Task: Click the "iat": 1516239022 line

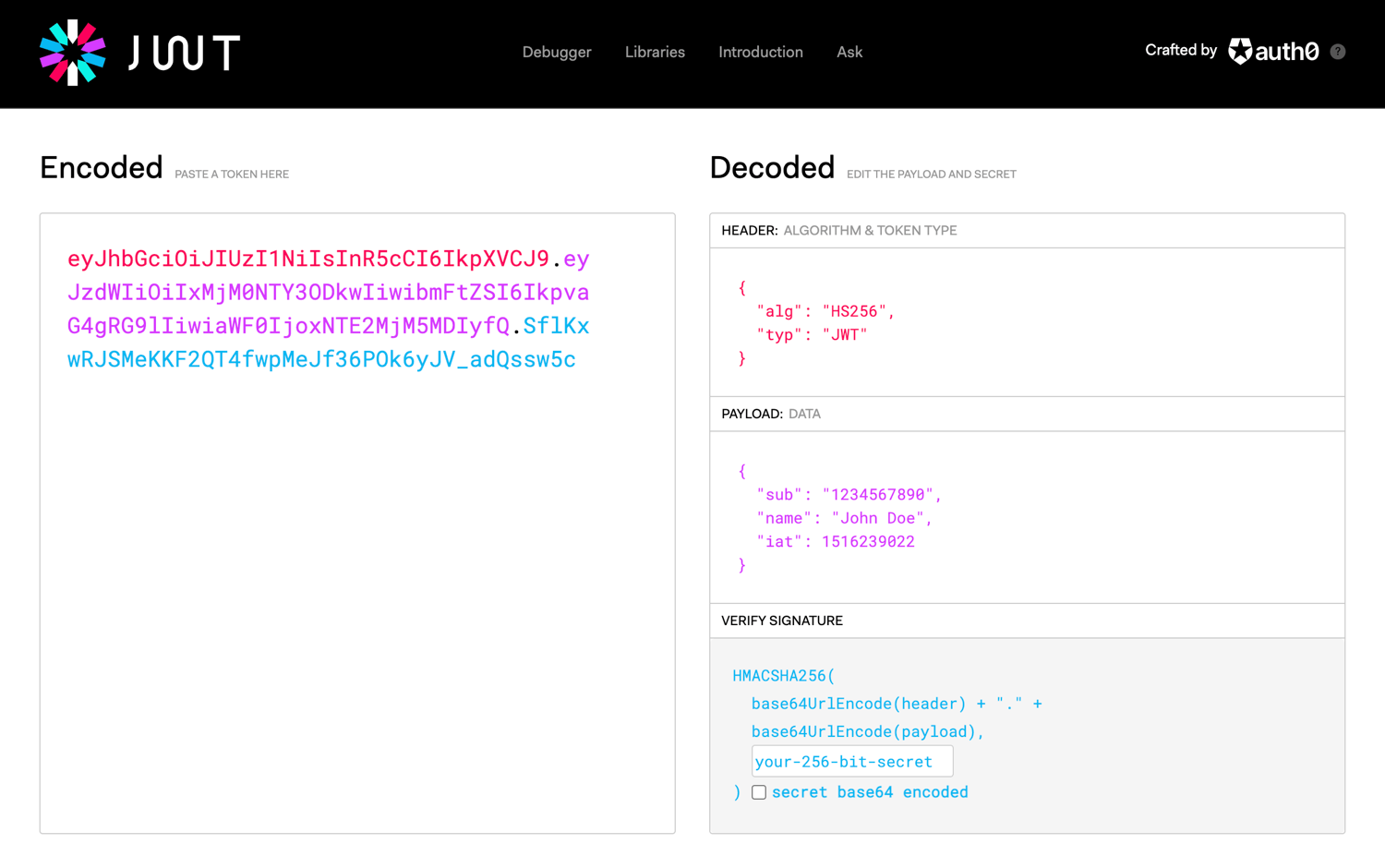Action: (x=836, y=541)
